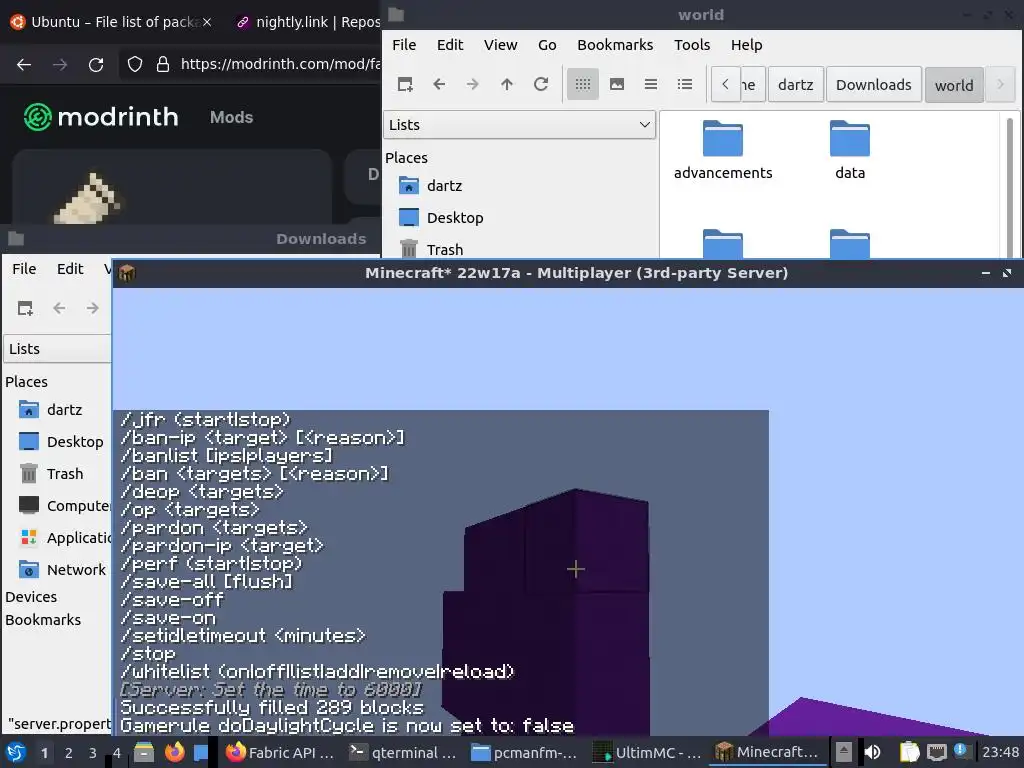
Task: Switch to the nightly.link browser tab
Action: 307,22
